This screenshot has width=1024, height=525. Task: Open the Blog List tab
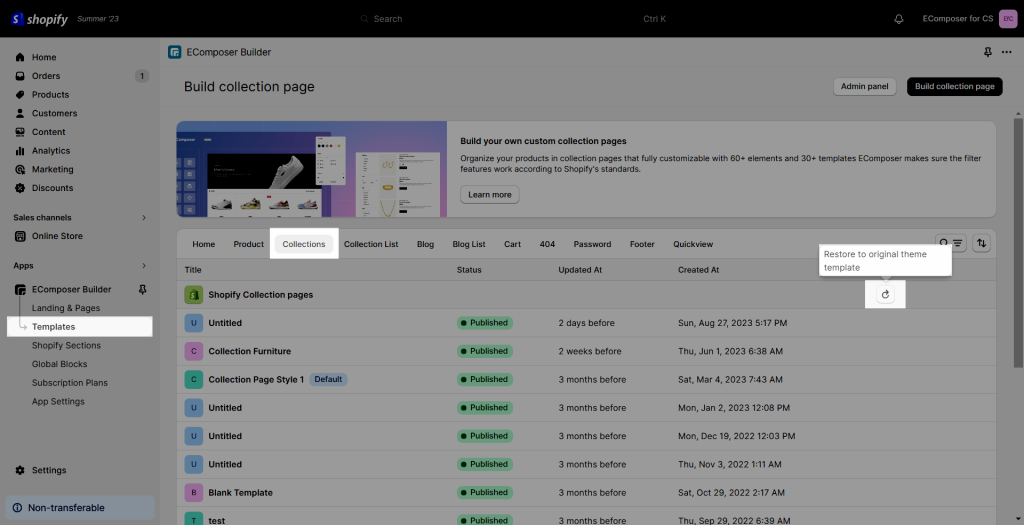coord(469,244)
